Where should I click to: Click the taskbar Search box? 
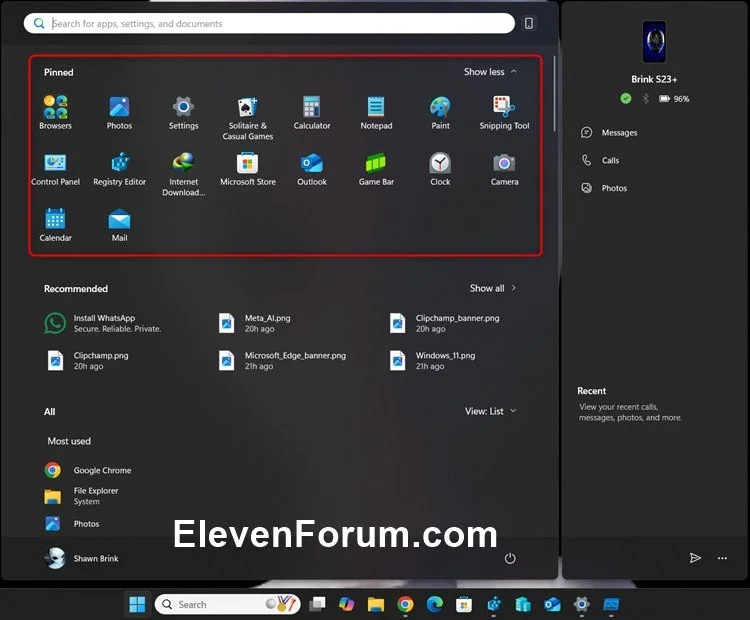point(228,604)
